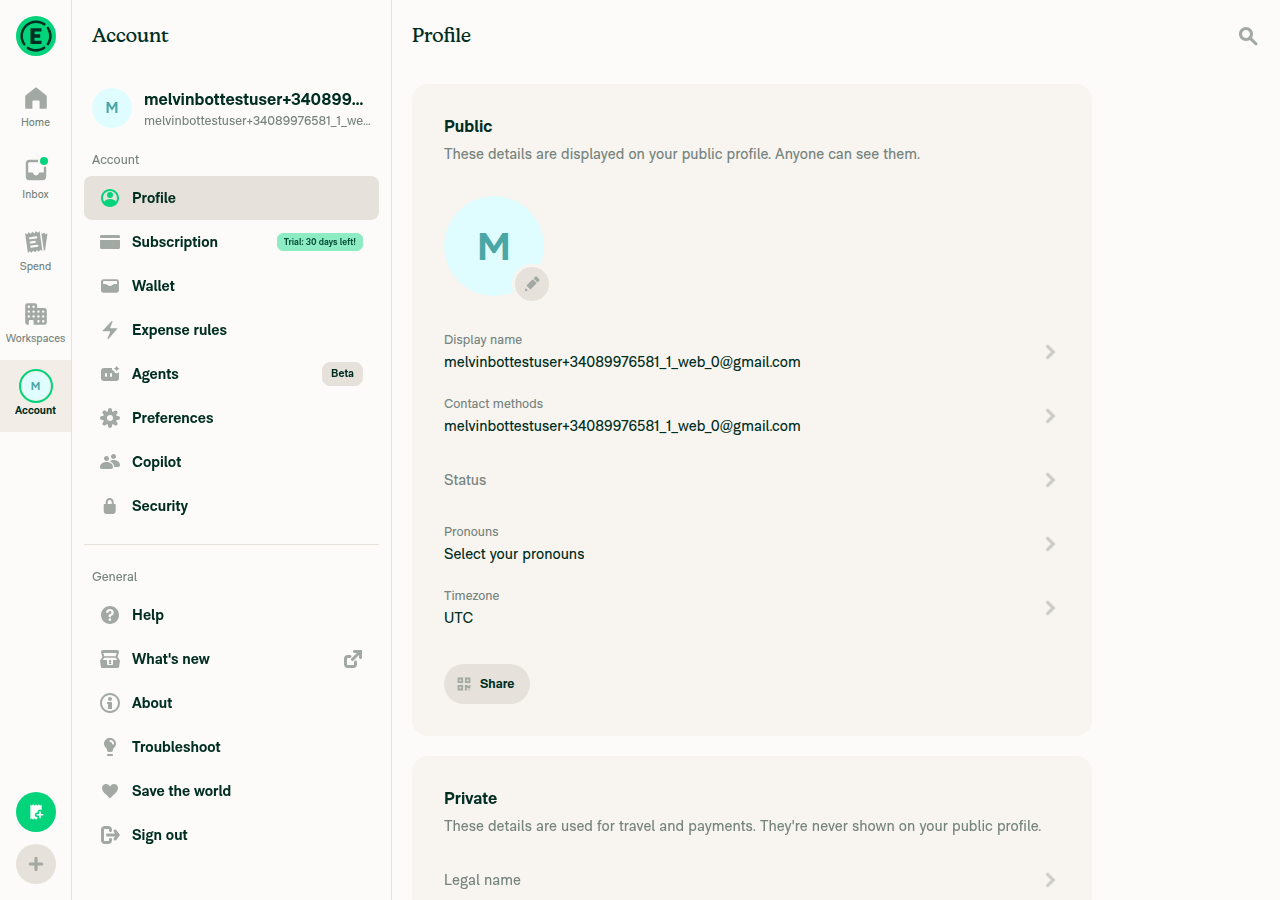This screenshot has height=900, width=1280.
Task: Open Subscription settings
Action: point(231,242)
